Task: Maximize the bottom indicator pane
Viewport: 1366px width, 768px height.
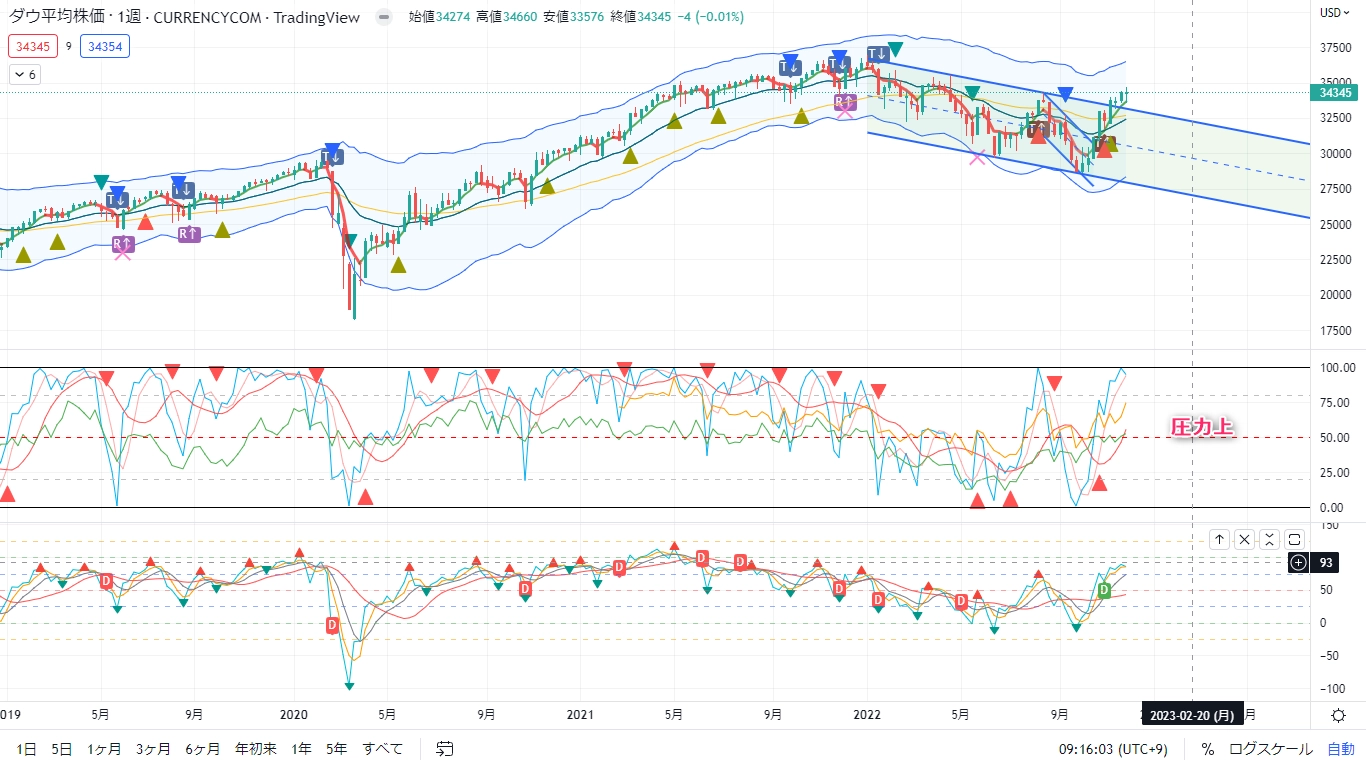Action: (x=1294, y=540)
